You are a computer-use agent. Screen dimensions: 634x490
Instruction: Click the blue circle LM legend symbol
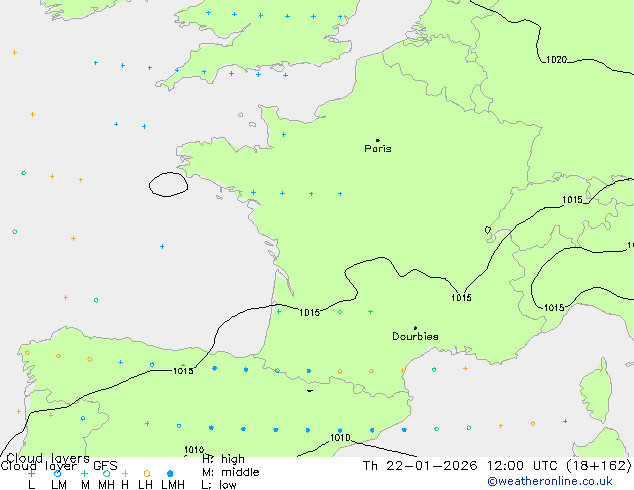point(57,473)
